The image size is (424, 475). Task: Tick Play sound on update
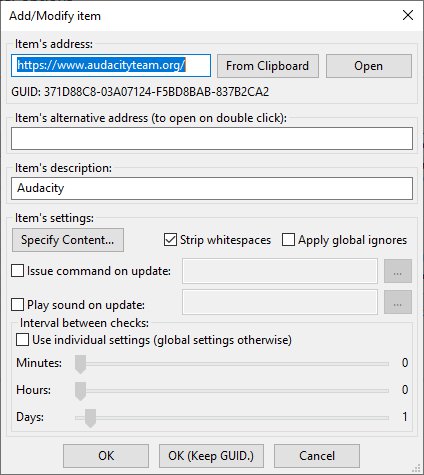[x=17, y=305]
